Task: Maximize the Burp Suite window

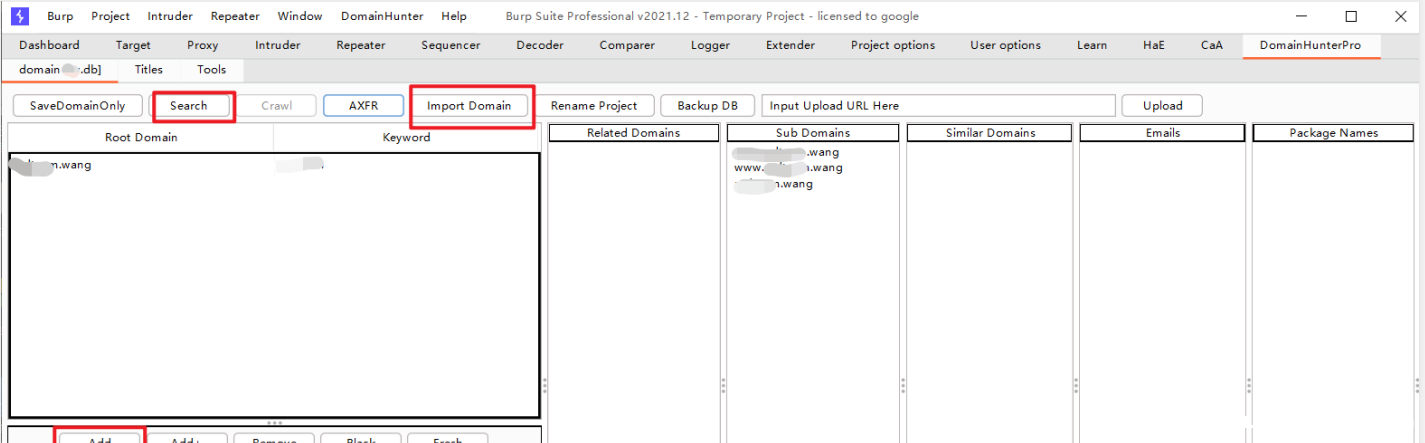Action: (x=1351, y=16)
